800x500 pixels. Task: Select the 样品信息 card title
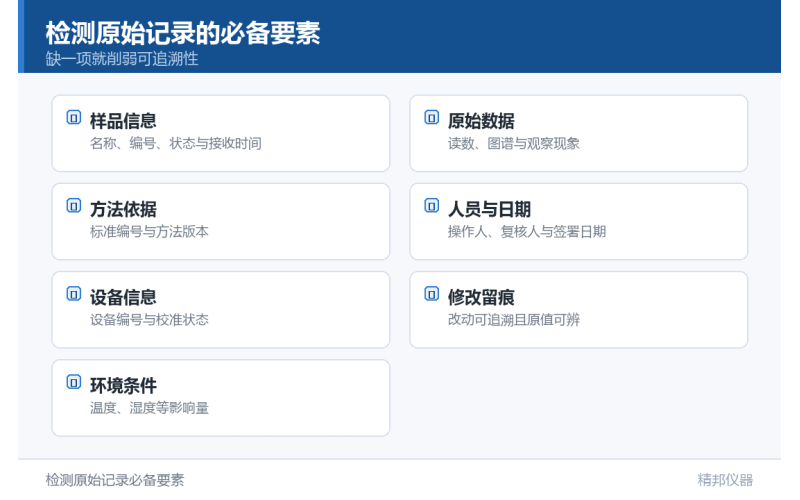click(123, 121)
